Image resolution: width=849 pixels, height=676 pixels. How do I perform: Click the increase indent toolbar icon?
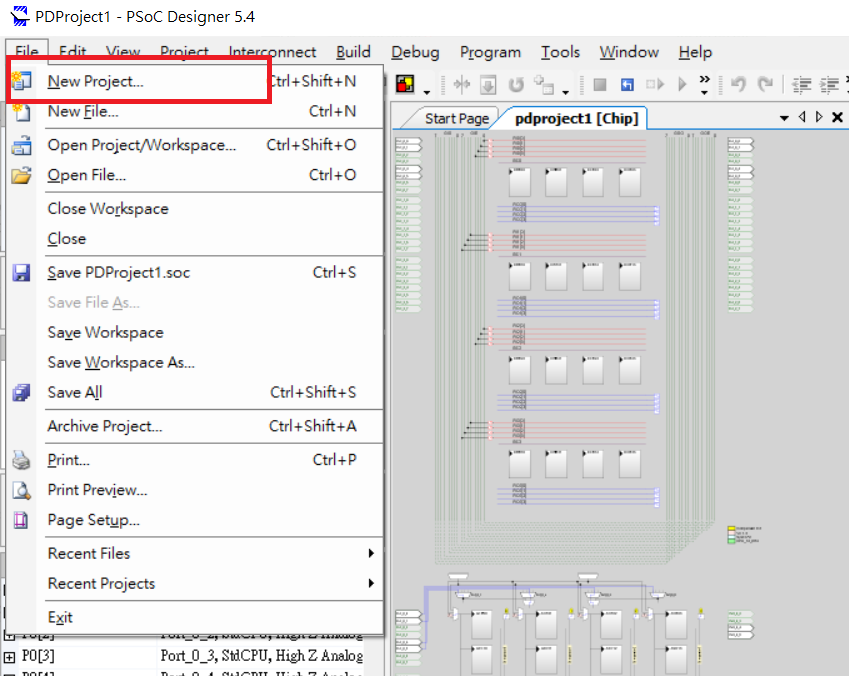830,84
